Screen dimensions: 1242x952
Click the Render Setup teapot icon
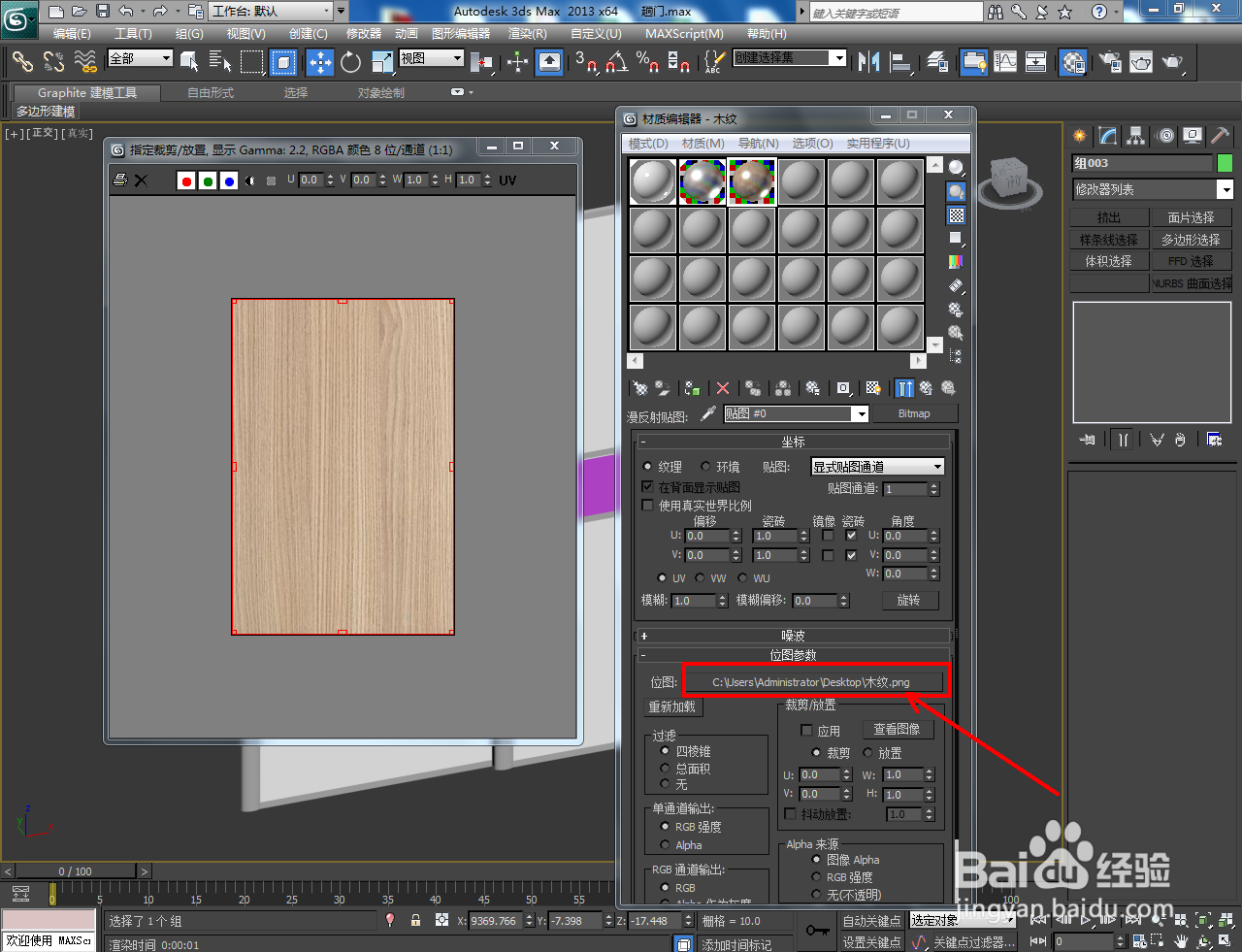coord(1110,62)
